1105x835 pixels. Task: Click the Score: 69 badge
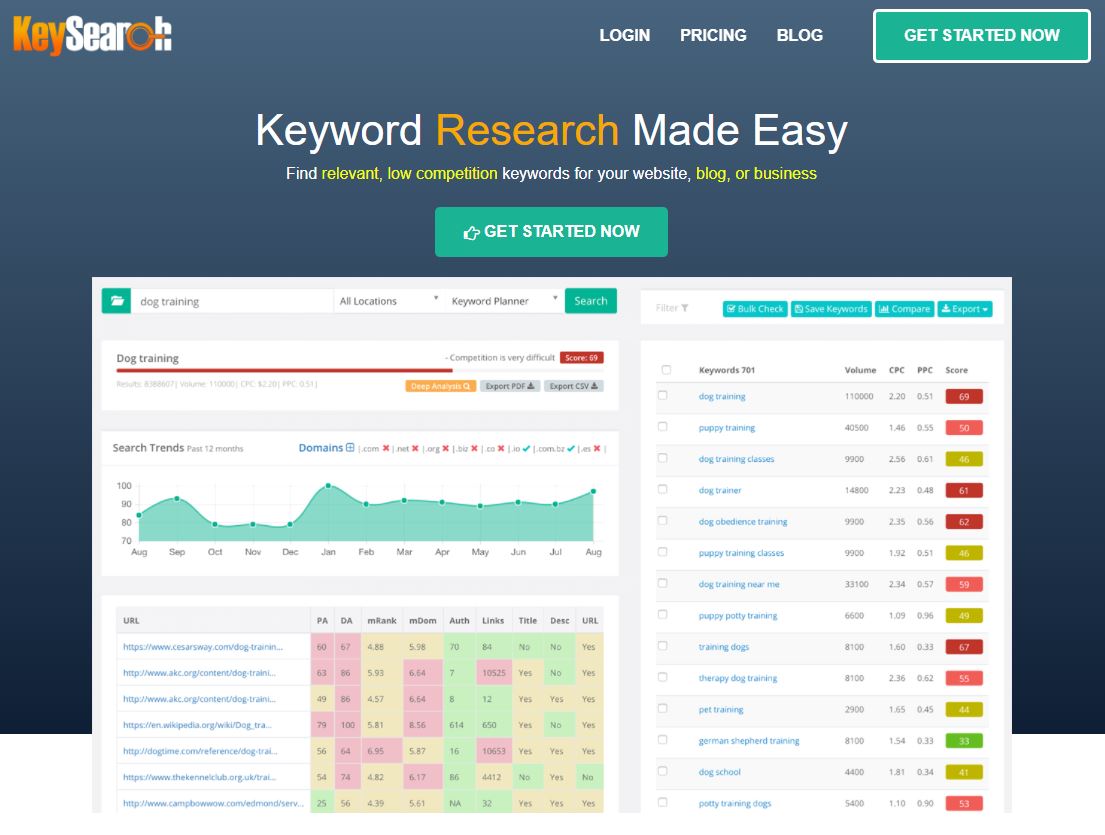(581, 358)
